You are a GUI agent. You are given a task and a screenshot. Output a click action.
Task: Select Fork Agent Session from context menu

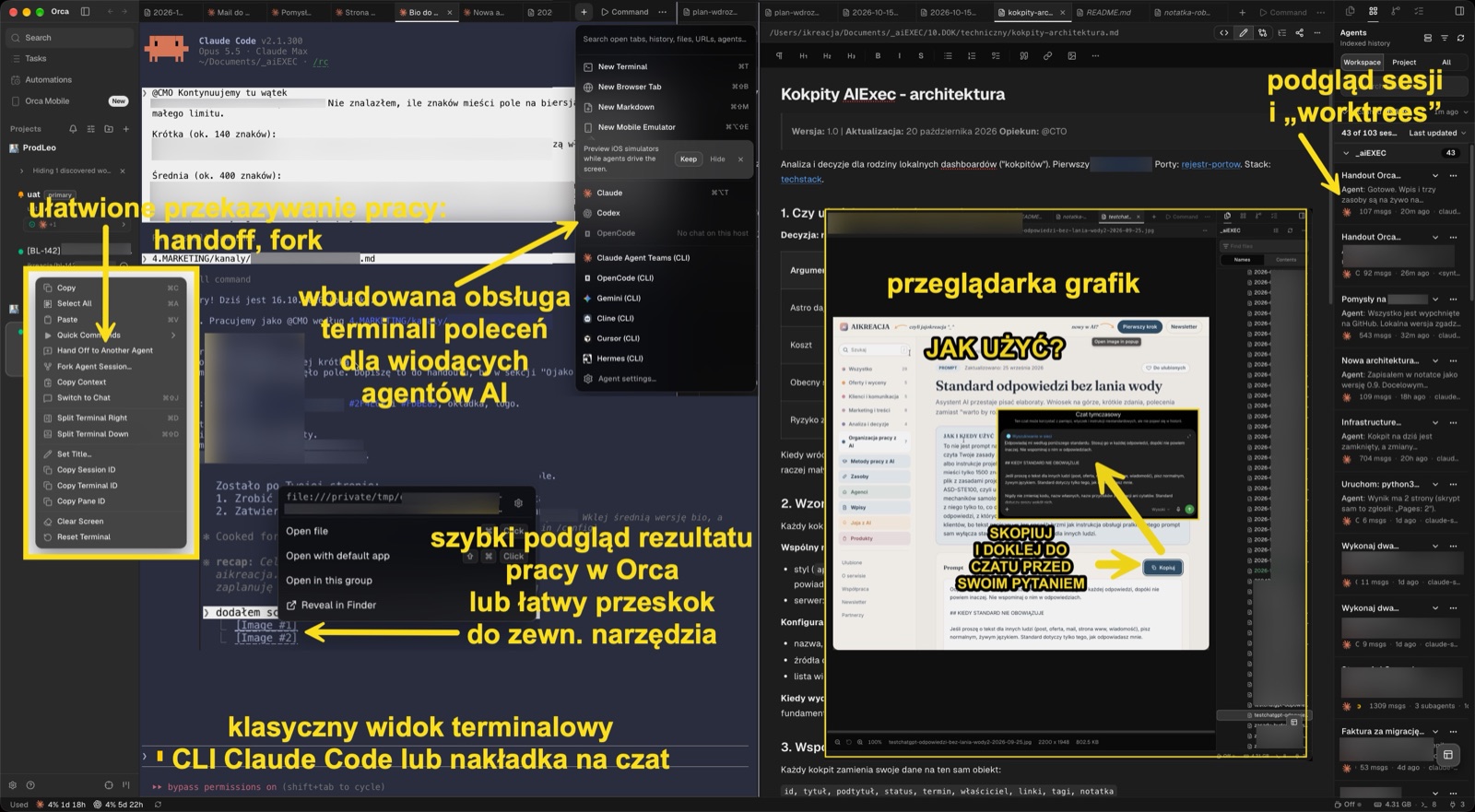pos(111,366)
